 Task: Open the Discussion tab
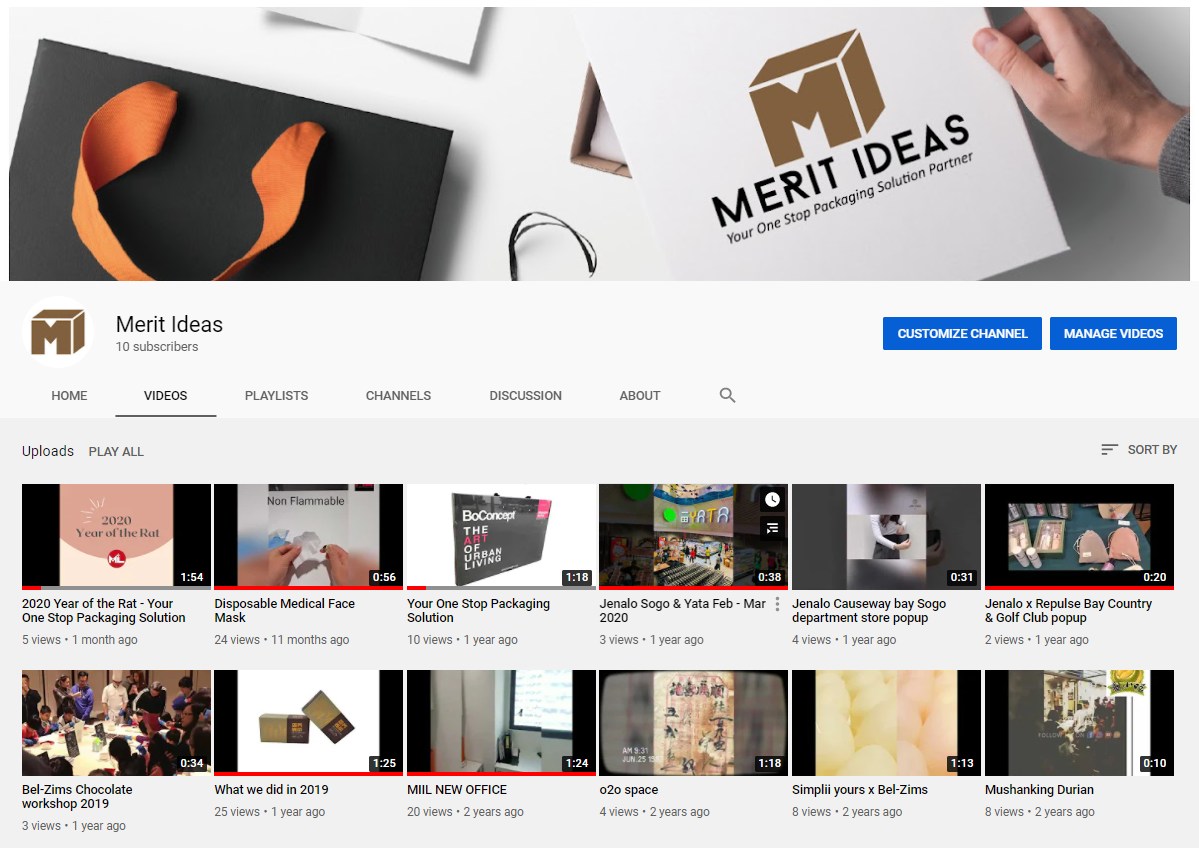click(x=525, y=395)
